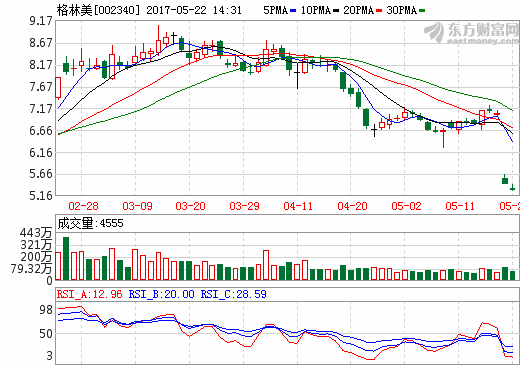
Task: Click the 443万 volume axis label
Action: (x=36, y=233)
